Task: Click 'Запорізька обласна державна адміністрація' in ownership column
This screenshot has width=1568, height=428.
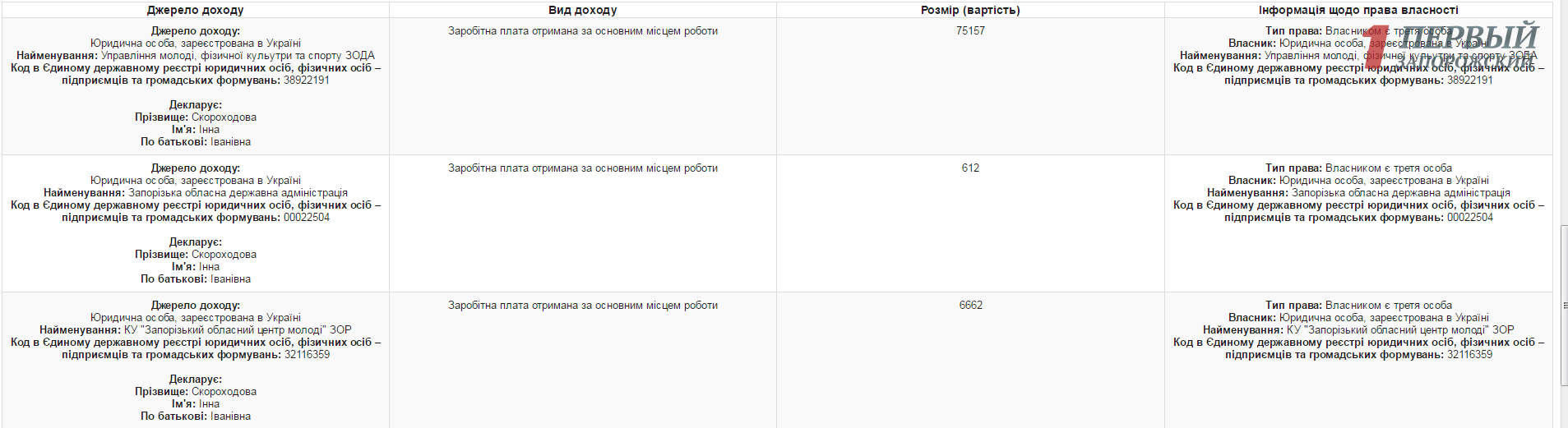Action: coord(1400,193)
